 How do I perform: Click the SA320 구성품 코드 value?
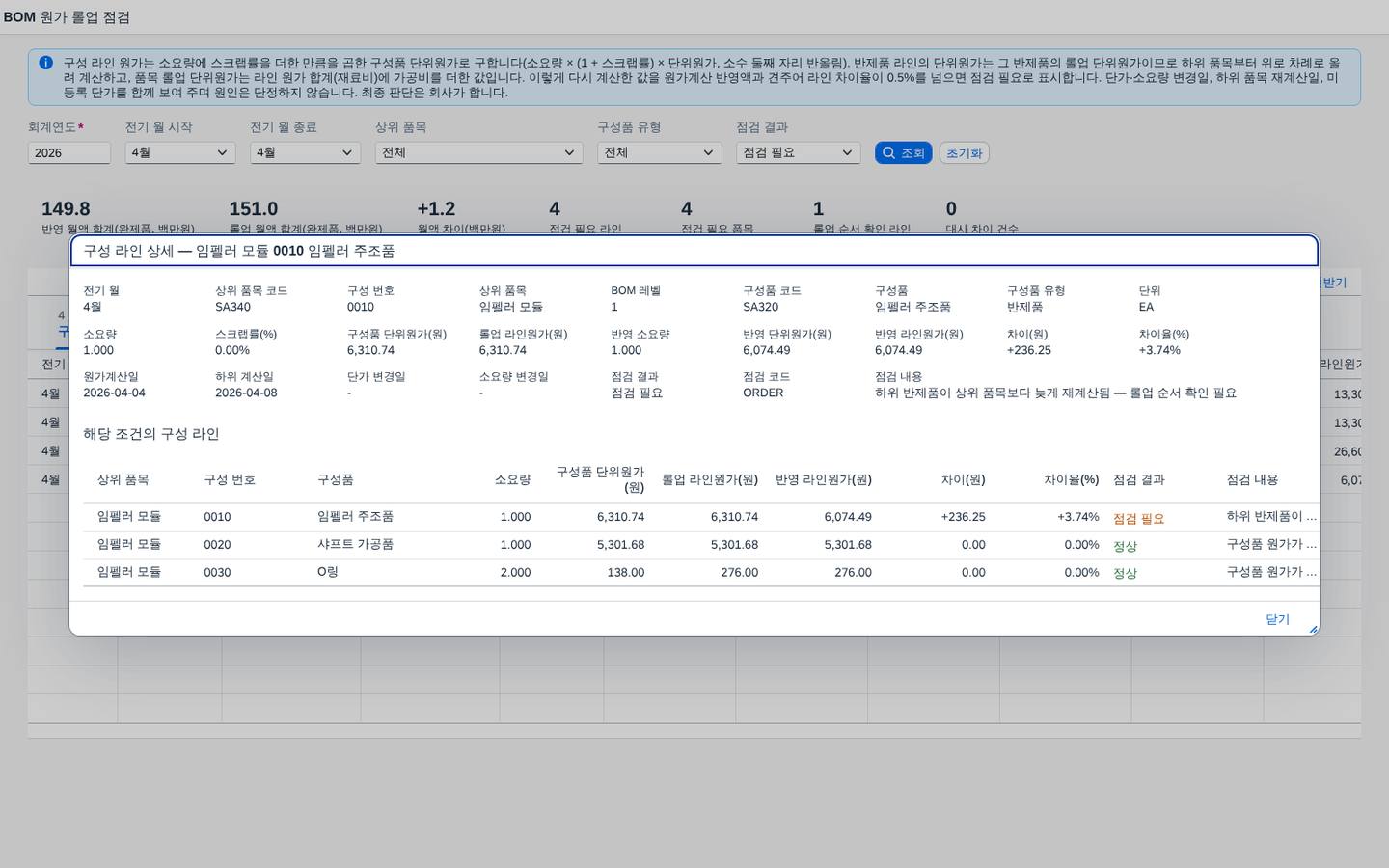pyautogui.click(x=760, y=307)
